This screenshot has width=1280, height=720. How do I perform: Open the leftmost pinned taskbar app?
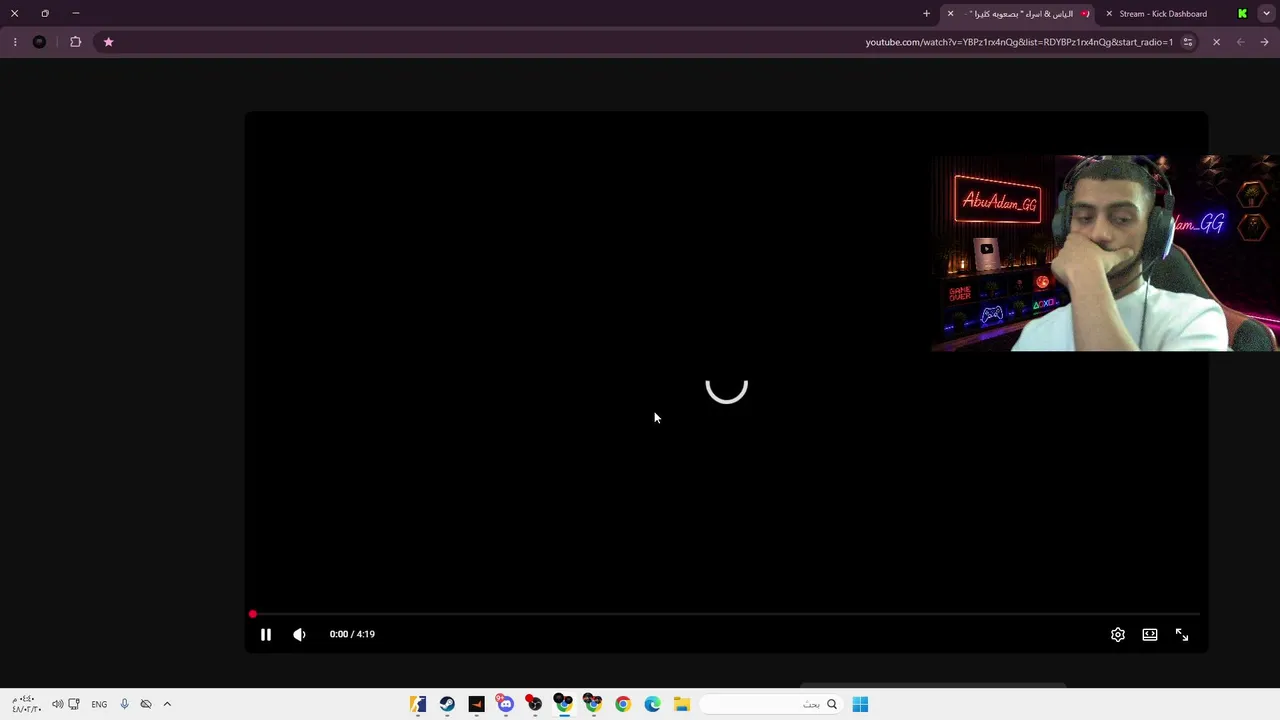tap(418, 704)
